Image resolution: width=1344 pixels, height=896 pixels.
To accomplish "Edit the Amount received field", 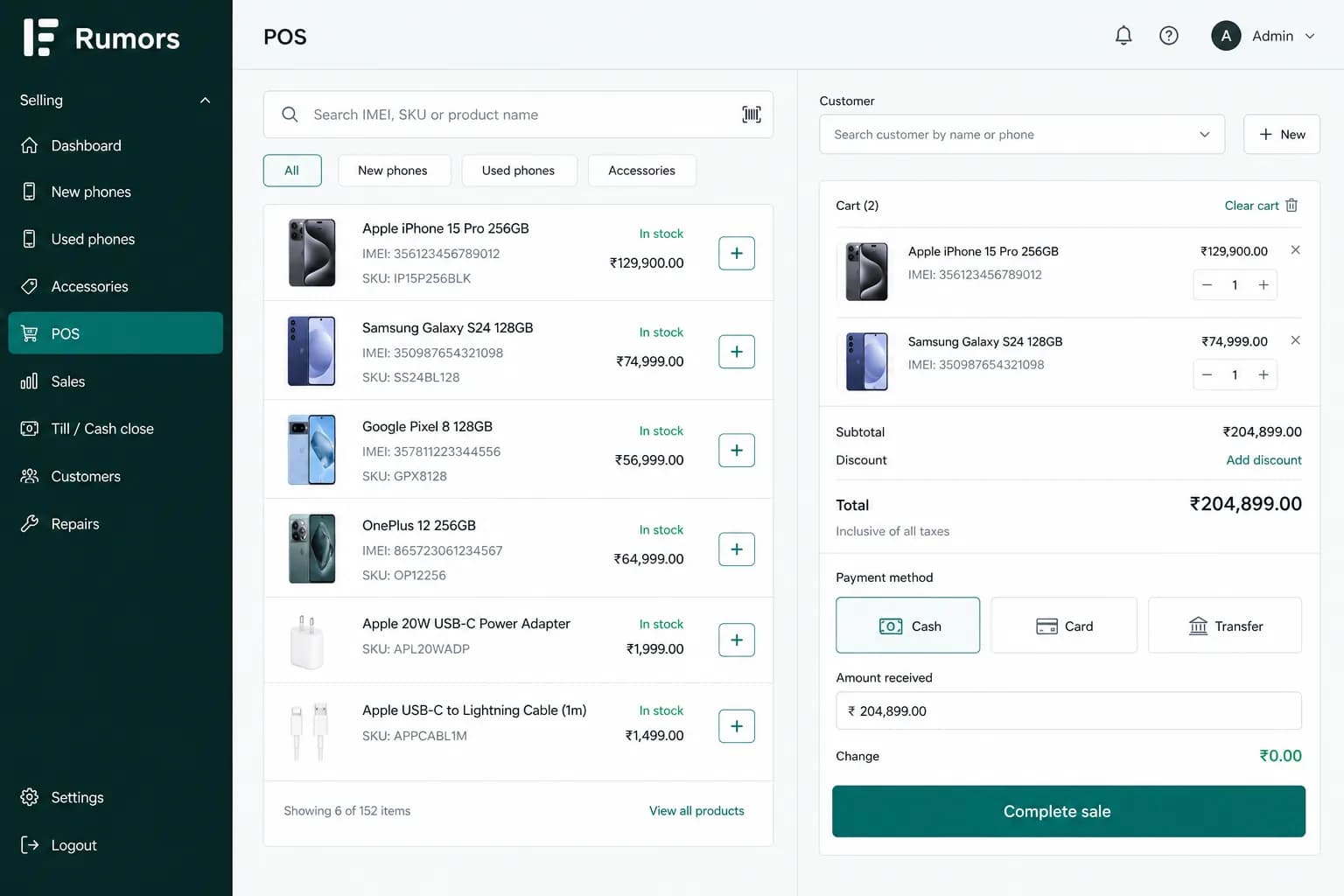I will 1068,710.
